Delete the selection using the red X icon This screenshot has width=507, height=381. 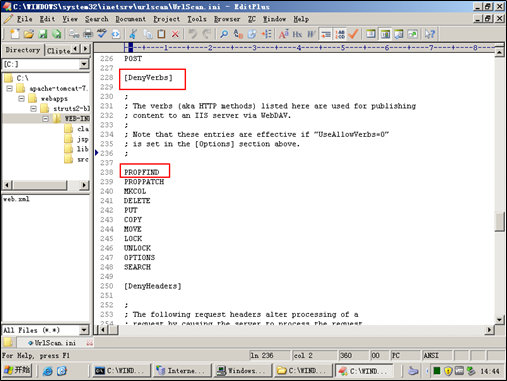175,34
